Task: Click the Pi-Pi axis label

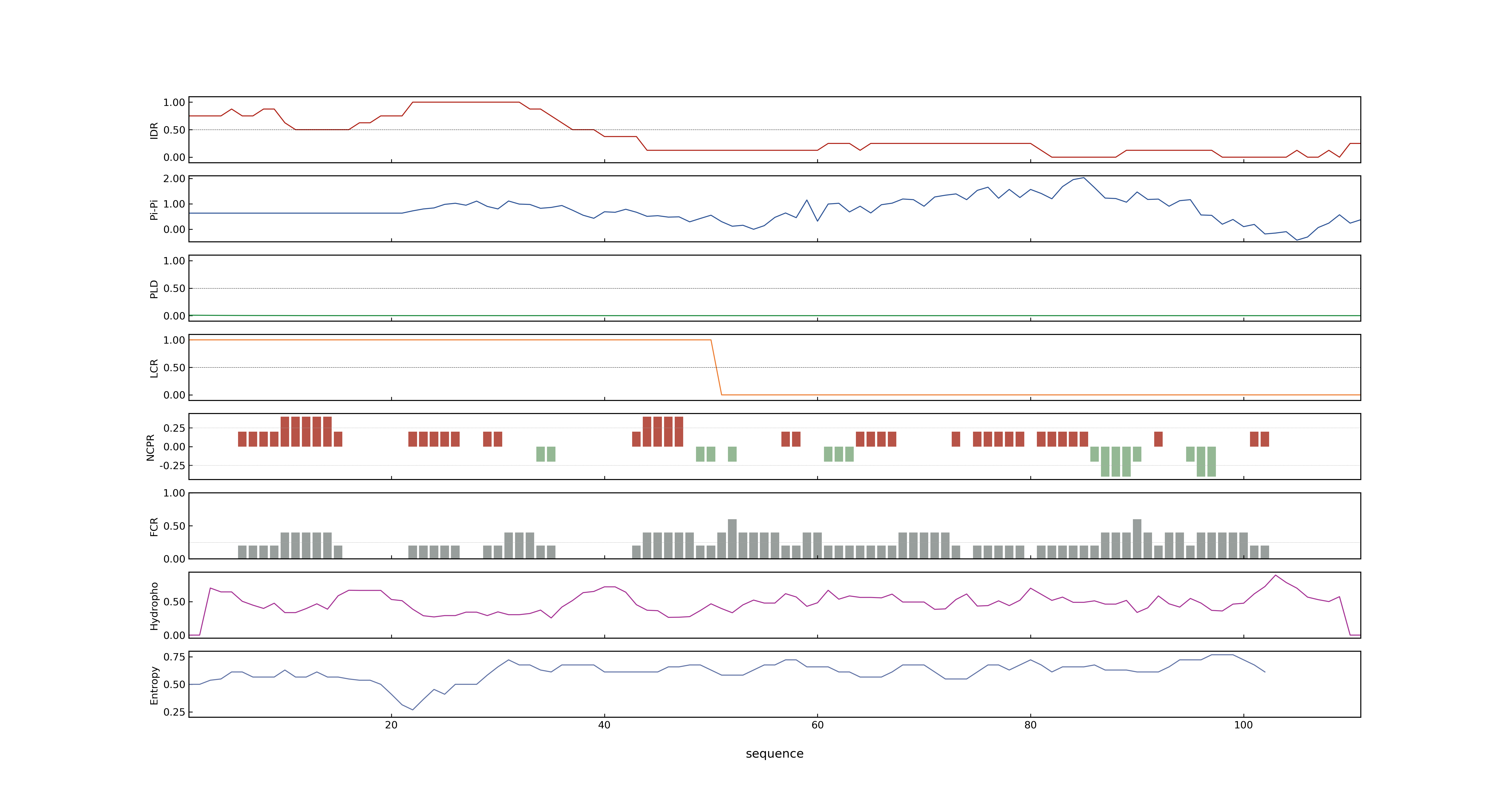Action: [x=154, y=209]
